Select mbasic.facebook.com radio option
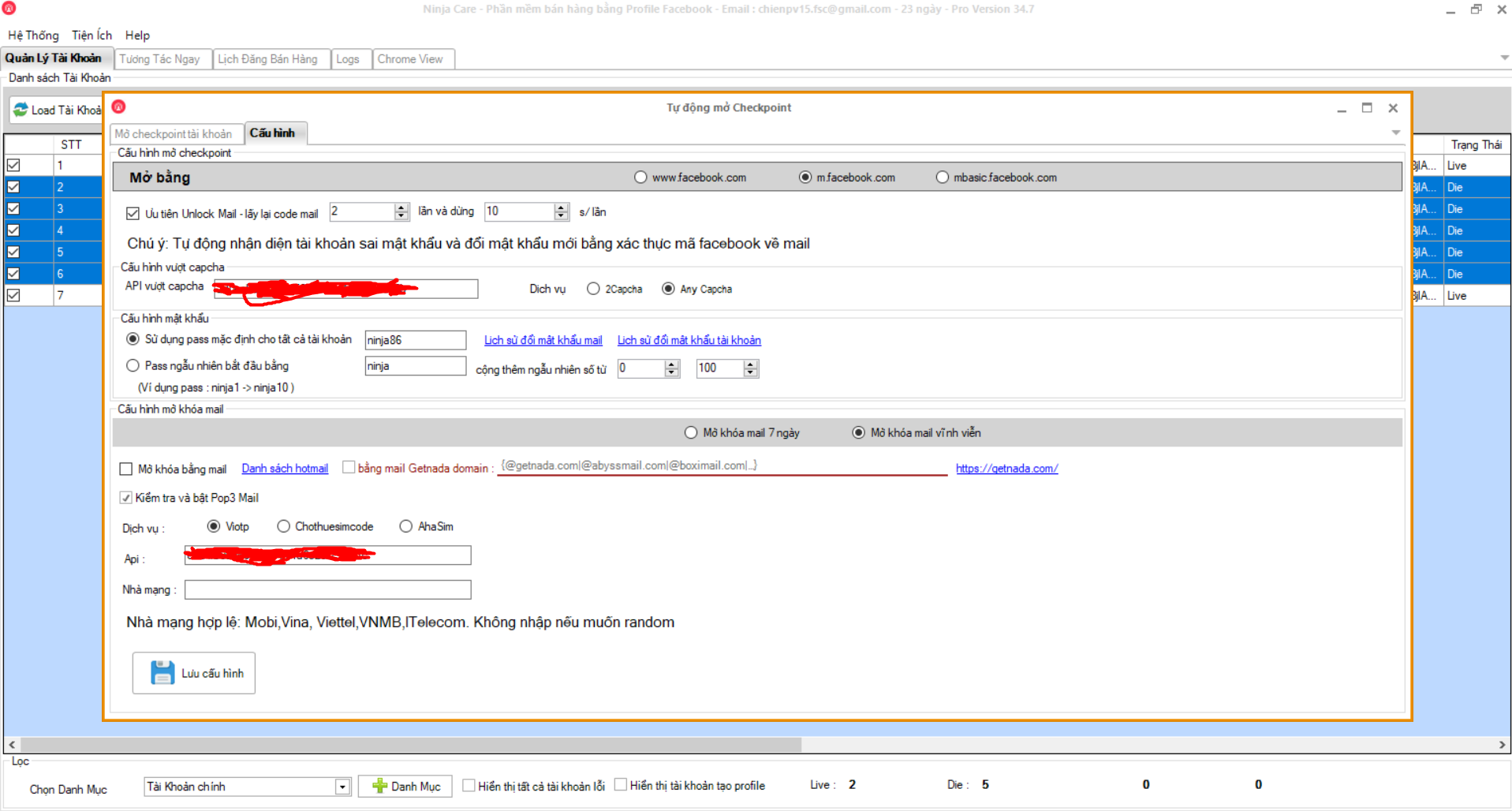The image size is (1512, 811). 942,178
